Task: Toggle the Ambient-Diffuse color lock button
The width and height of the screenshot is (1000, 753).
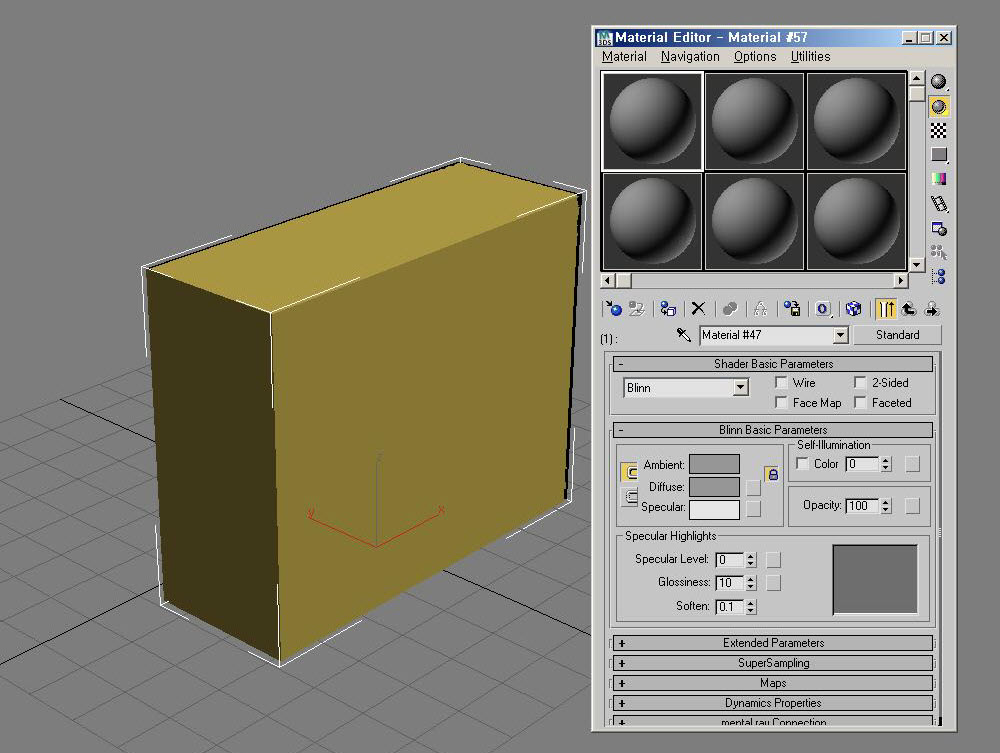Action: point(629,472)
